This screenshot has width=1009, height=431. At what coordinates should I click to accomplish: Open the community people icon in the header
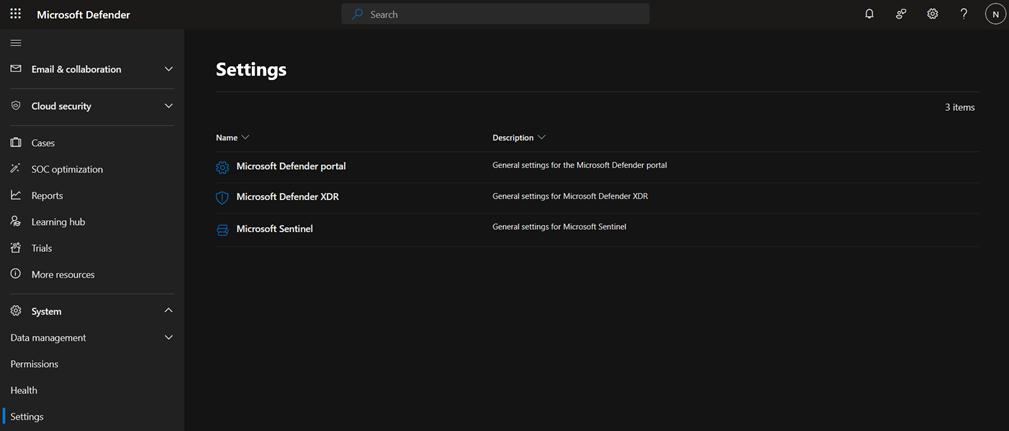pos(901,14)
